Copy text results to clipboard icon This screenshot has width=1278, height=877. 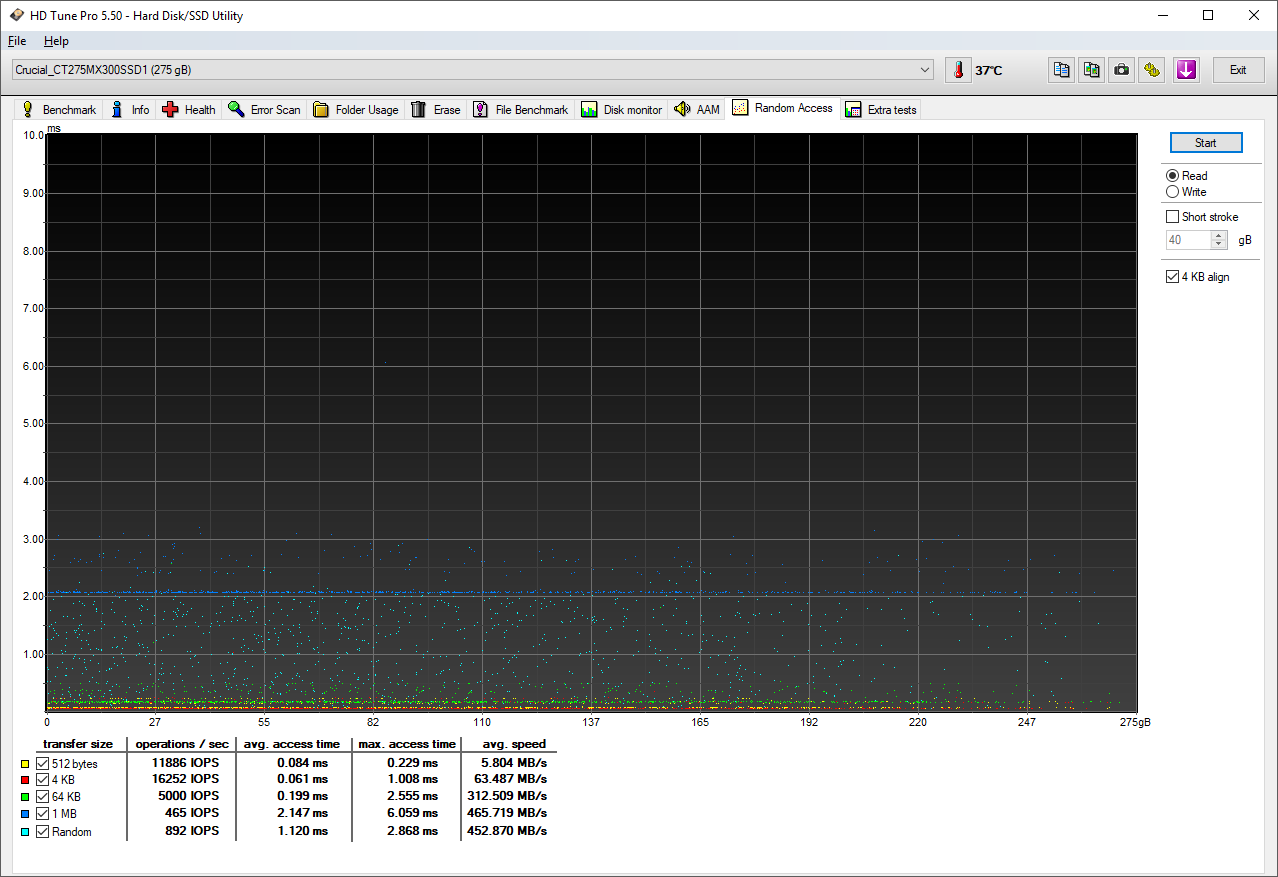point(1062,70)
